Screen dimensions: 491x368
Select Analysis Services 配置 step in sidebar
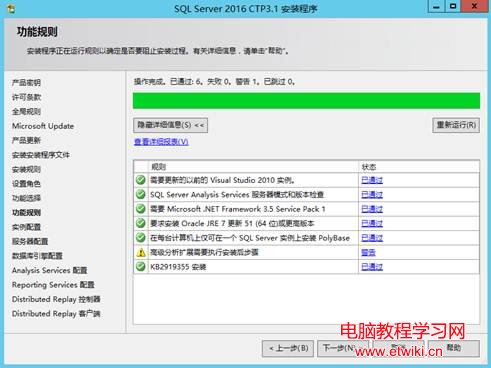50,270
